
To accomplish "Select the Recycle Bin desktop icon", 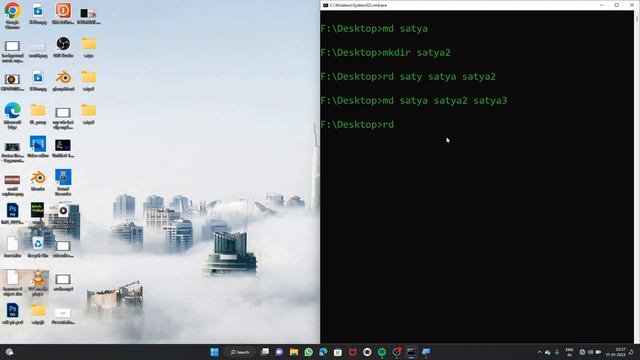I will 38,247.
